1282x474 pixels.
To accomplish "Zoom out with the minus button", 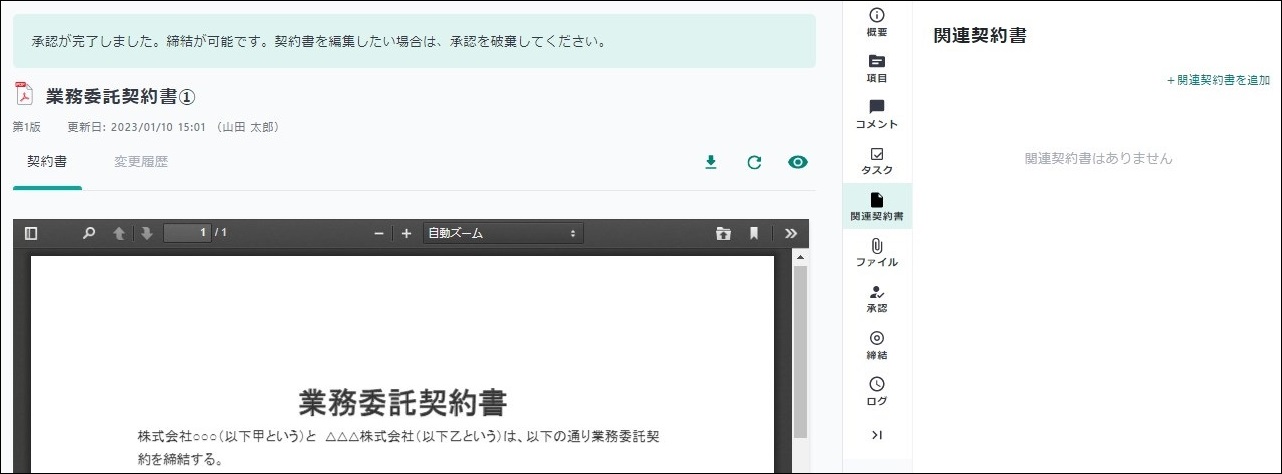I will click(x=379, y=233).
